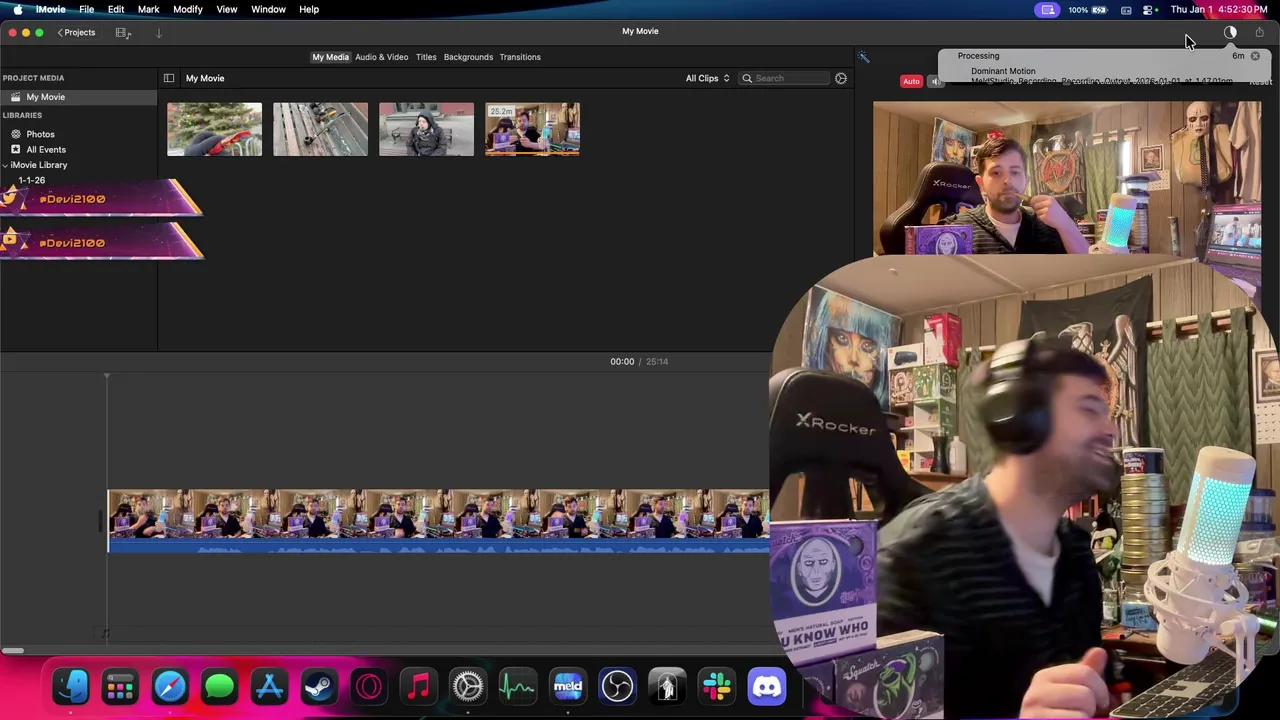
Task: Open the Help menu
Action: pos(309,9)
